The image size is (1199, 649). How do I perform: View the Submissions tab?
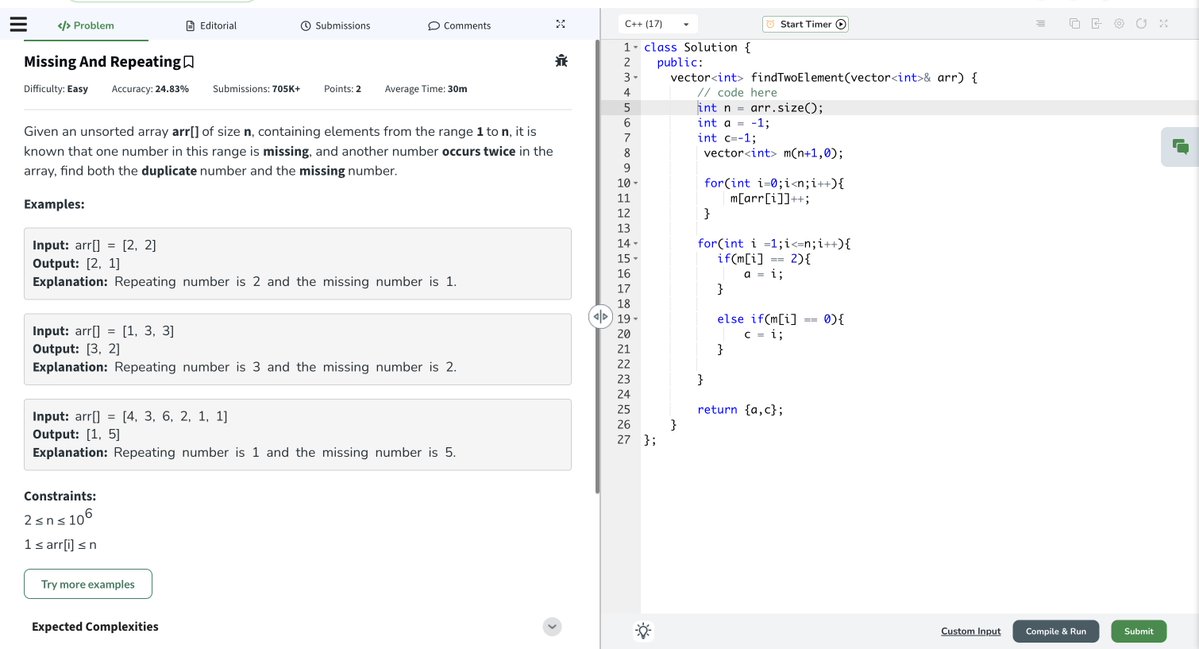pyautogui.click(x=335, y=25)
